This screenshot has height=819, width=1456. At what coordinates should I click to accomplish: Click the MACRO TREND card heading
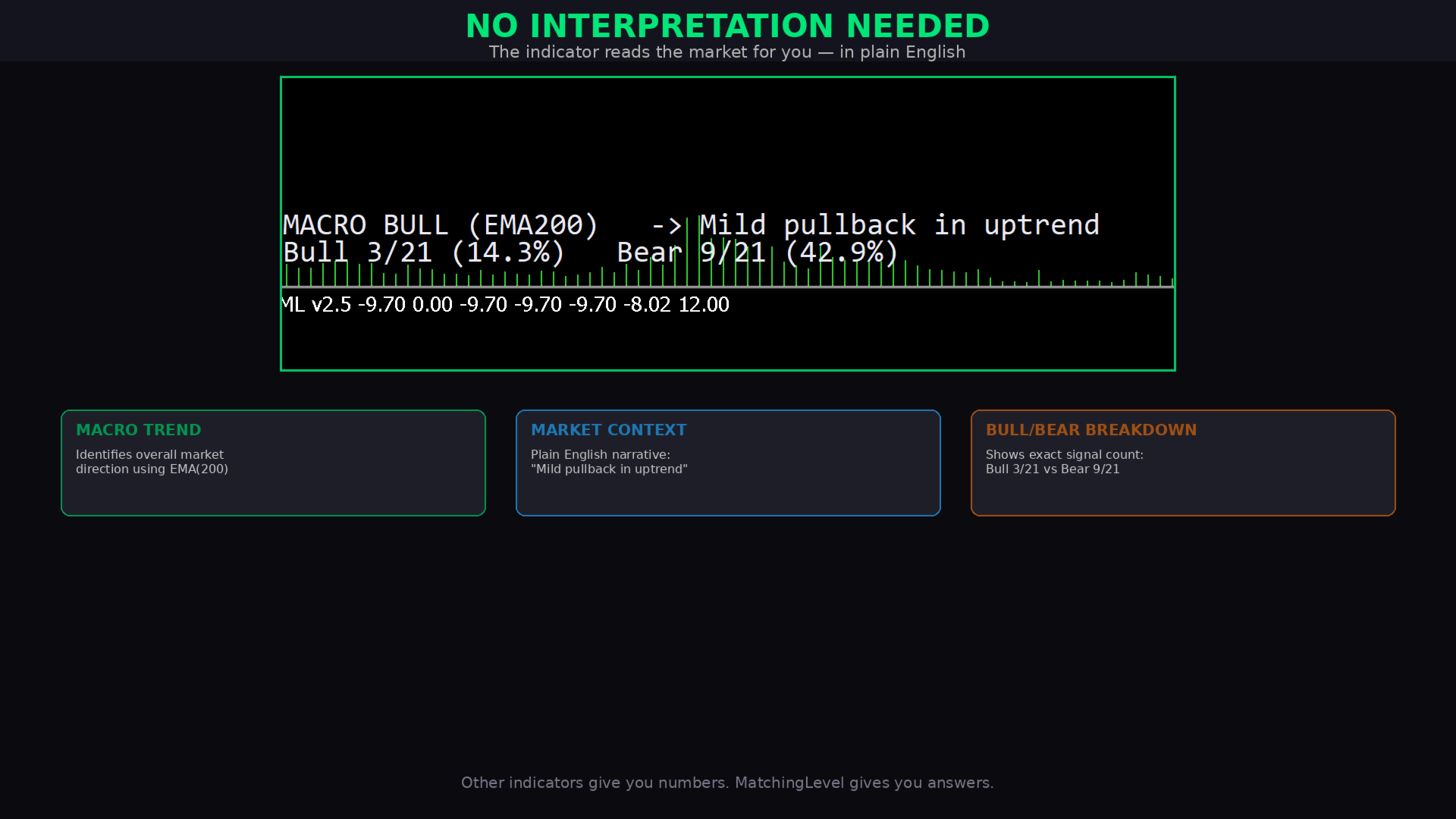click(x=138, y=430)
